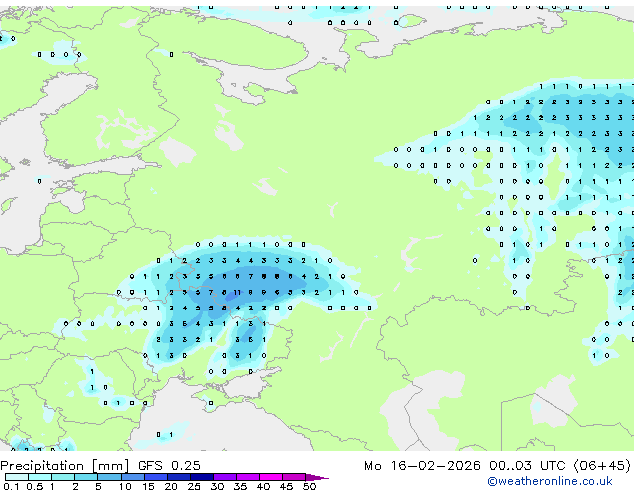Choose the 20–25 mm dark blue swatch
The image size is (634, 490).
point(178,477)
